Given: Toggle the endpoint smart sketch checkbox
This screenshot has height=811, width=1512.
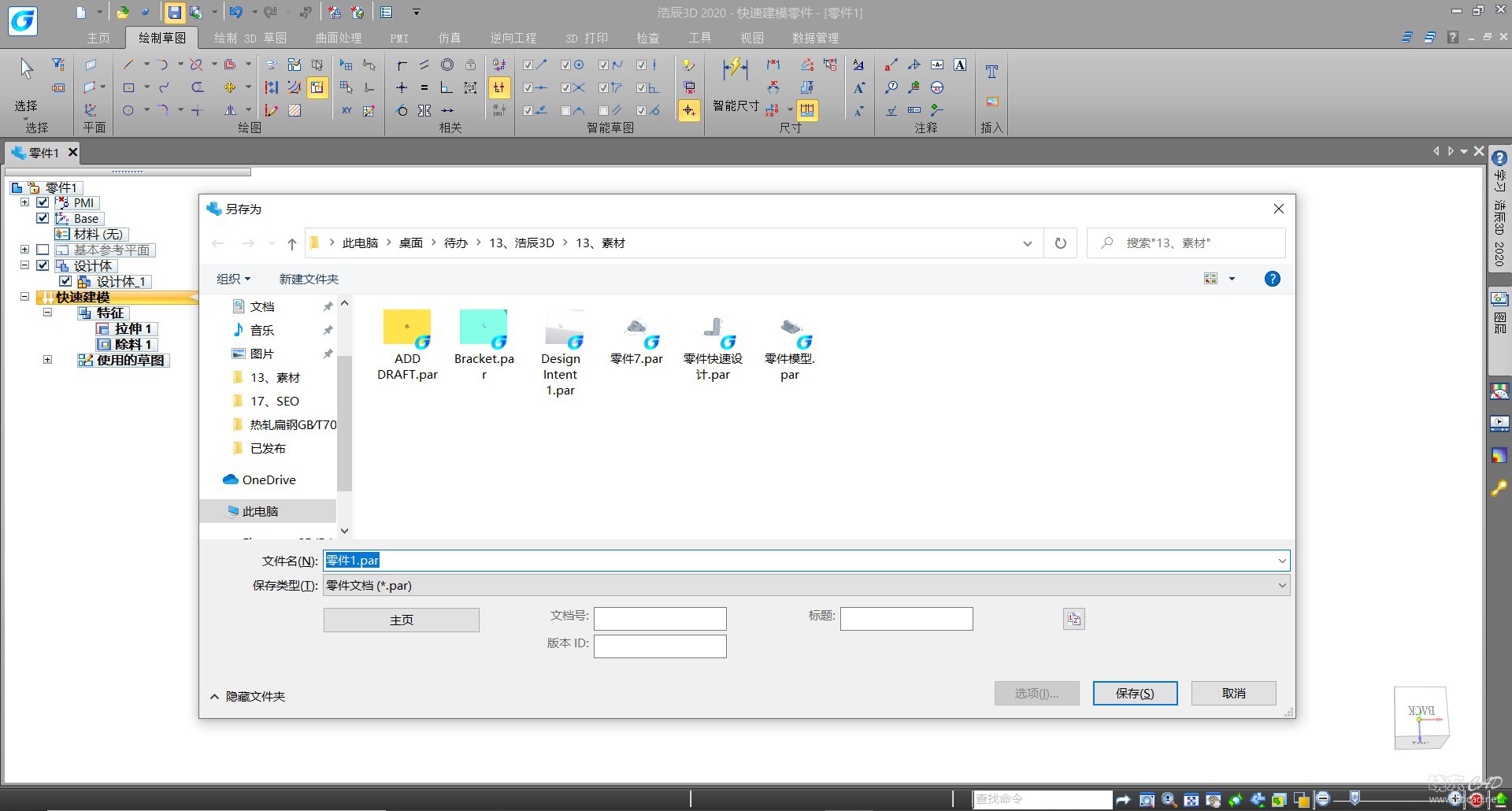Looking at the screenshot, I should (528, 65).
